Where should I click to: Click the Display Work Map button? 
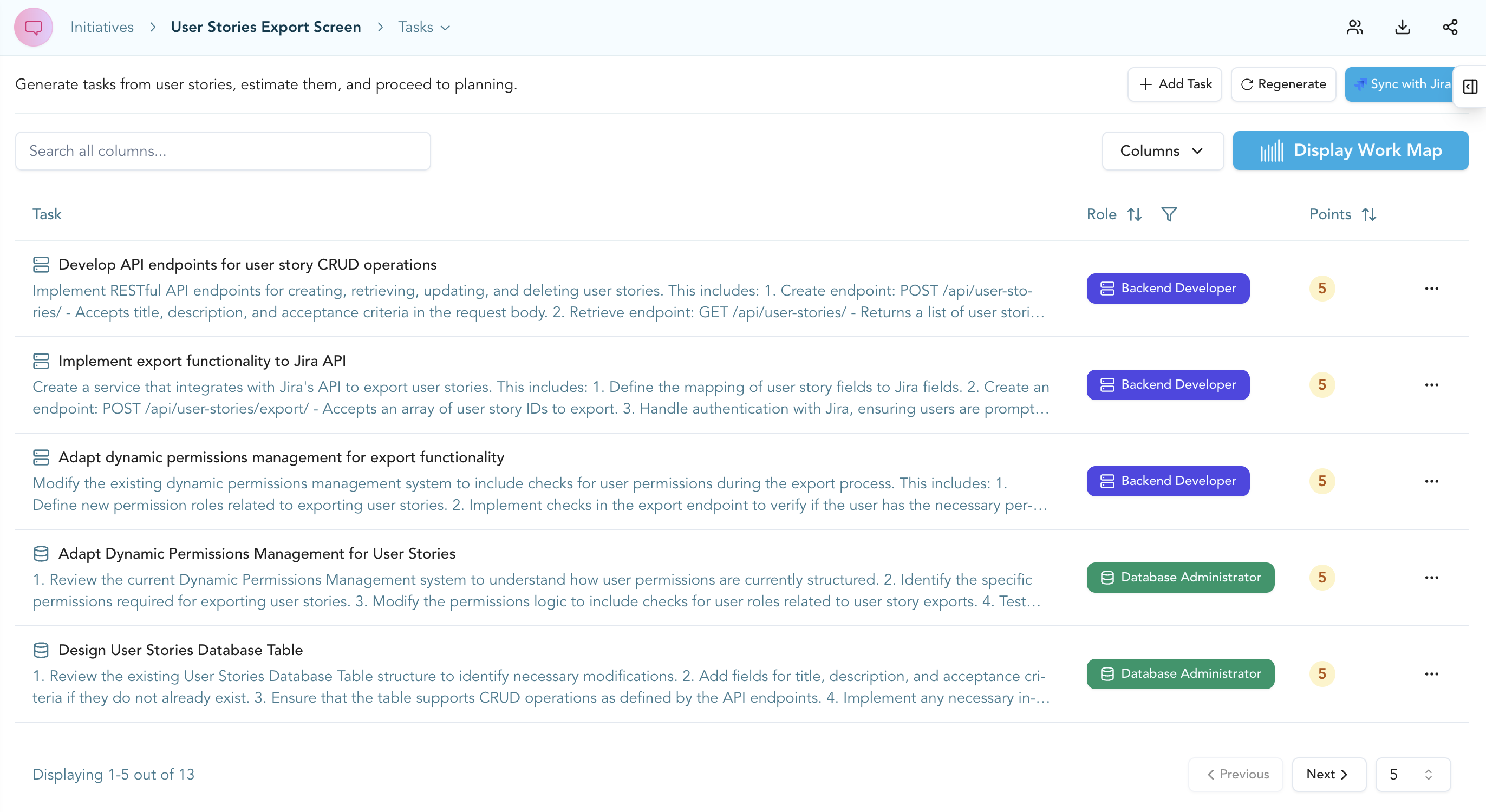point(1350,150)
